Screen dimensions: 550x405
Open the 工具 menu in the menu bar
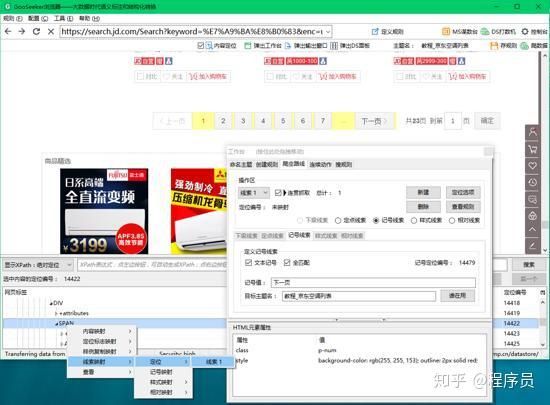click(x=63, y=18)
